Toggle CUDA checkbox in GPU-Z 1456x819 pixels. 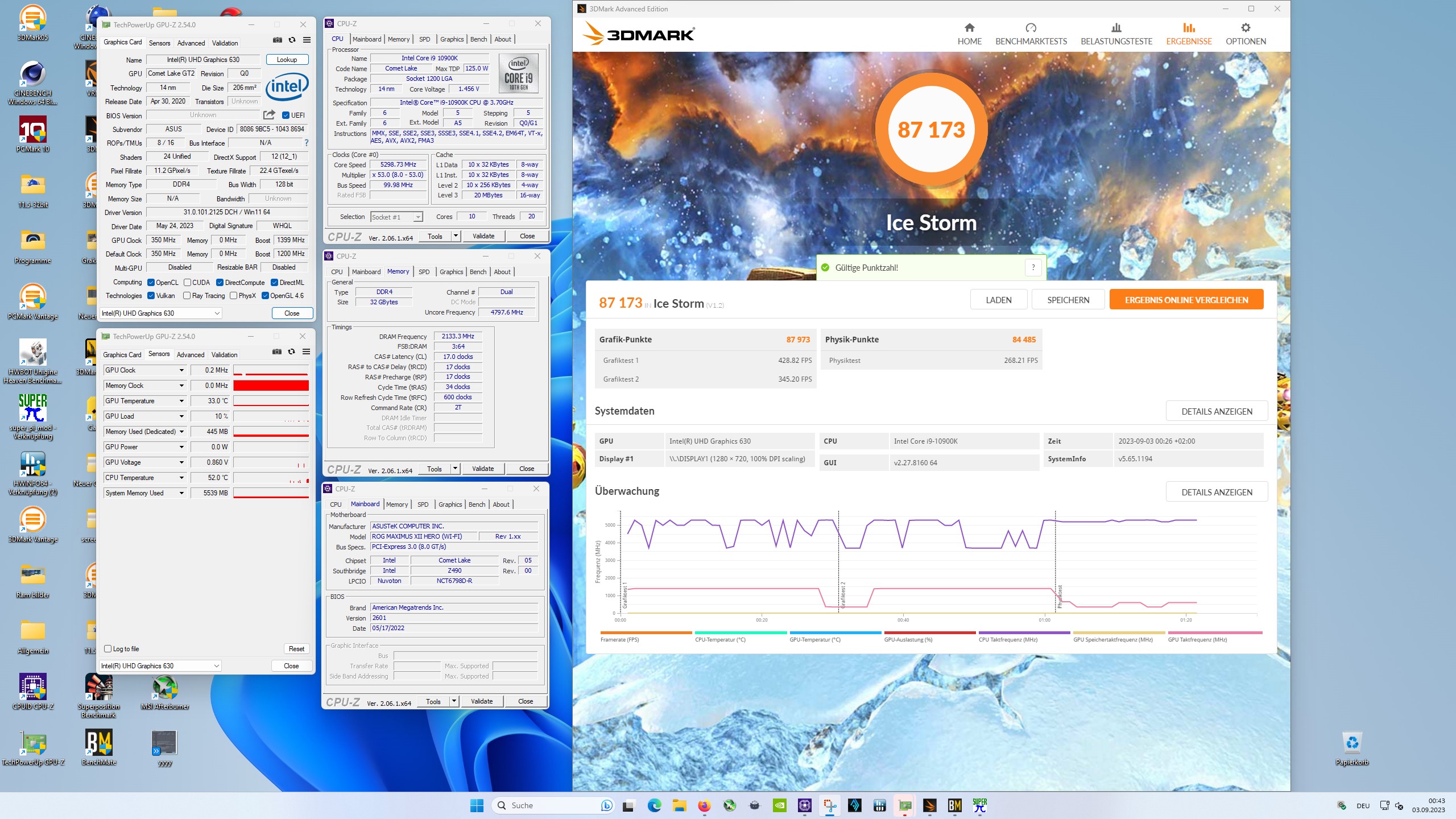point(187,282)
